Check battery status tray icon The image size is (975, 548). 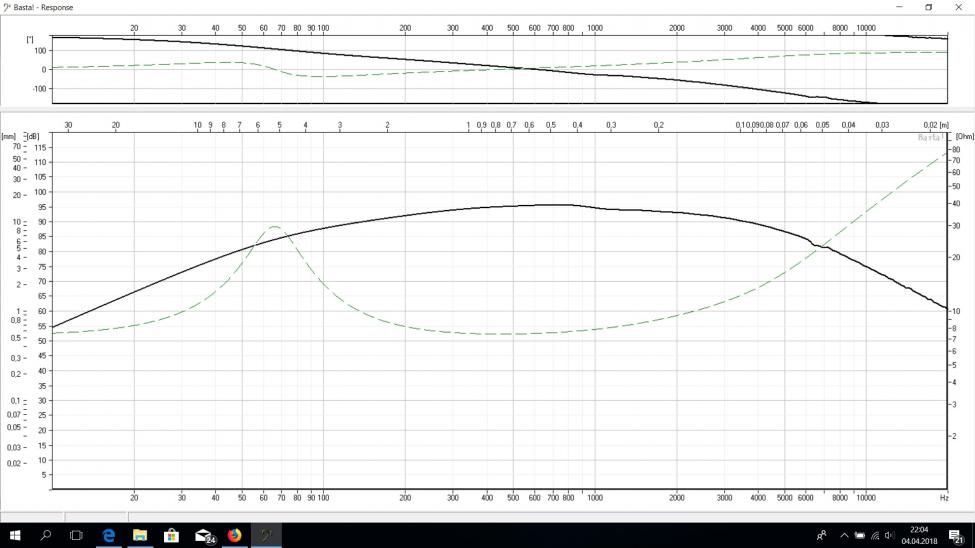[x=859, y=536]
